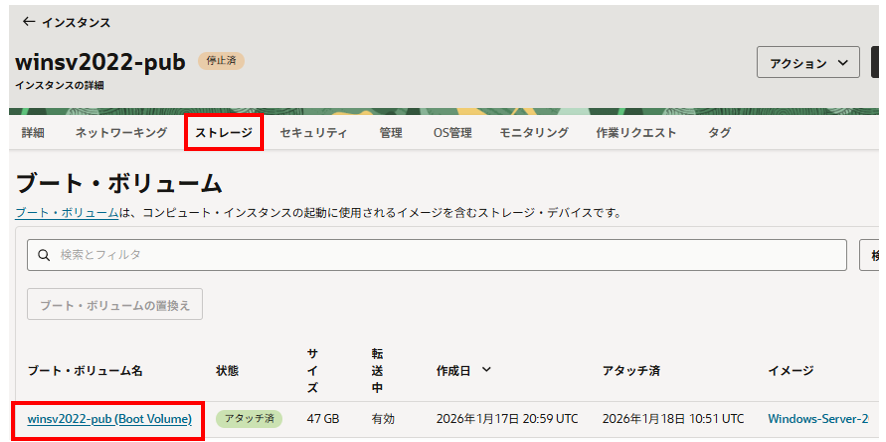Open the ネットワーキング tab
Screen dimensions: 886x442
coord(121,132)
